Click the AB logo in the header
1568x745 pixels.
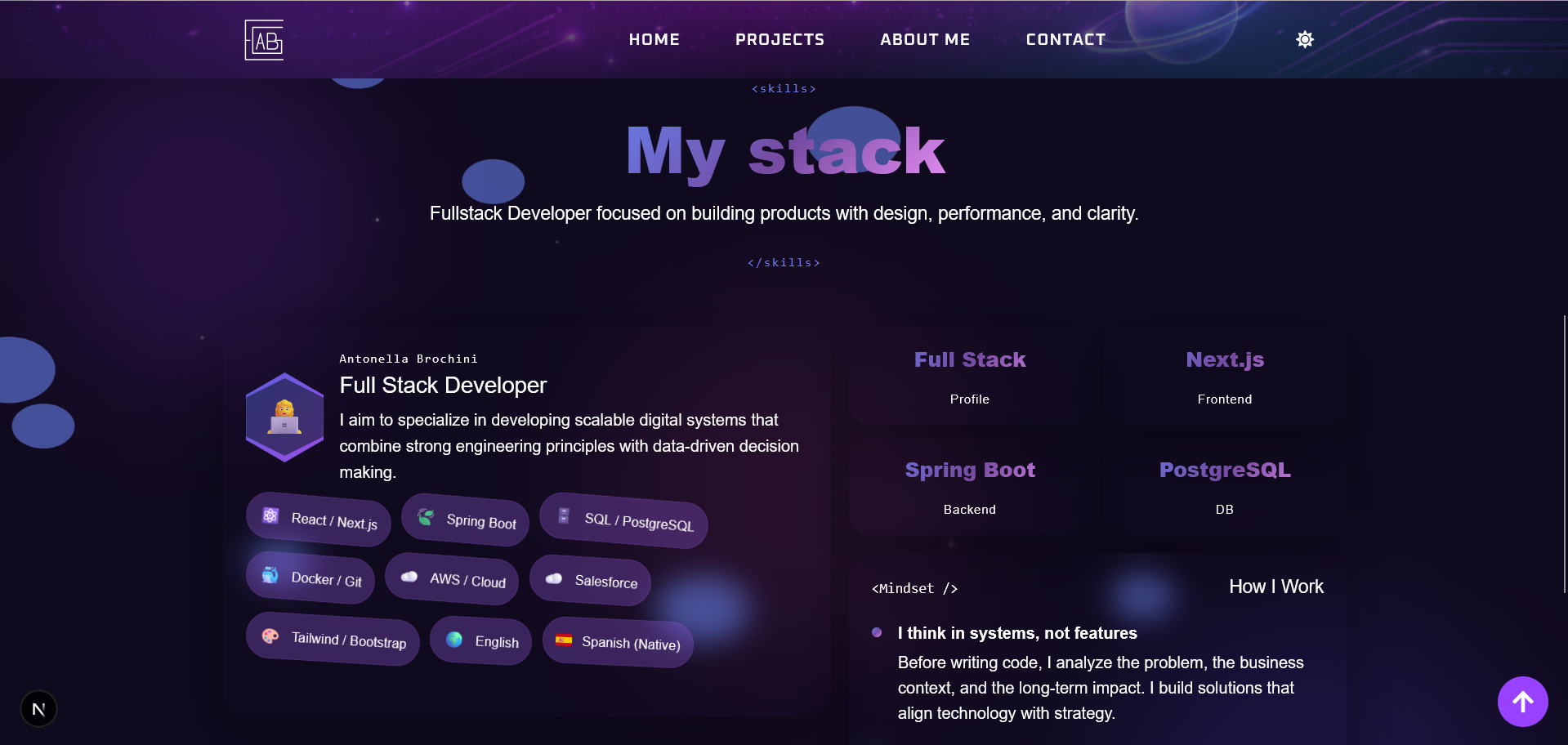click(263, 38)
